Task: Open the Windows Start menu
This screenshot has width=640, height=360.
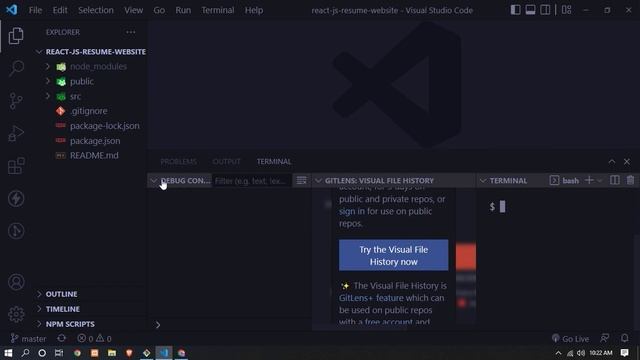Action: [8, 353]
